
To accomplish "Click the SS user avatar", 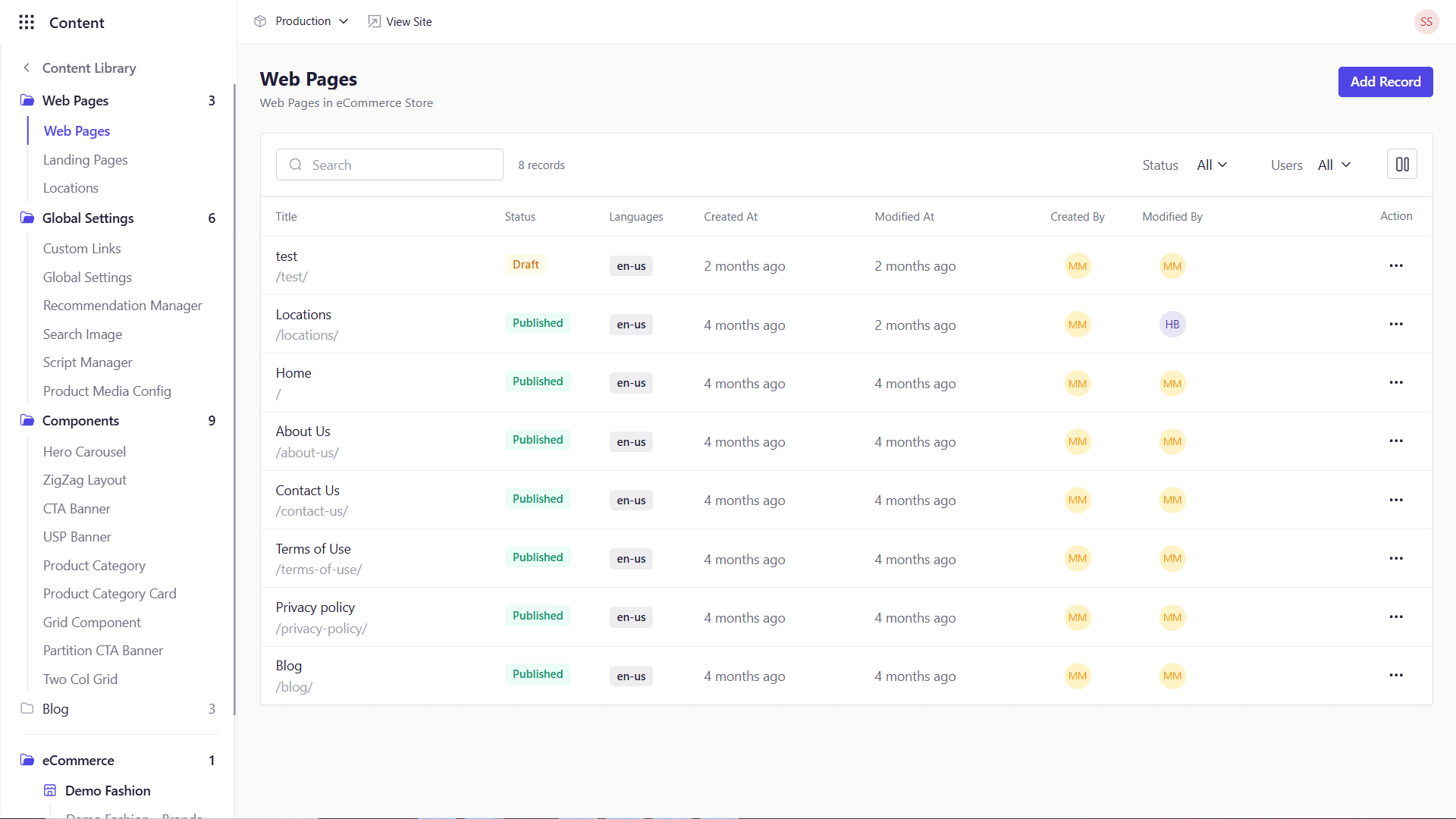I will 1426,22.
